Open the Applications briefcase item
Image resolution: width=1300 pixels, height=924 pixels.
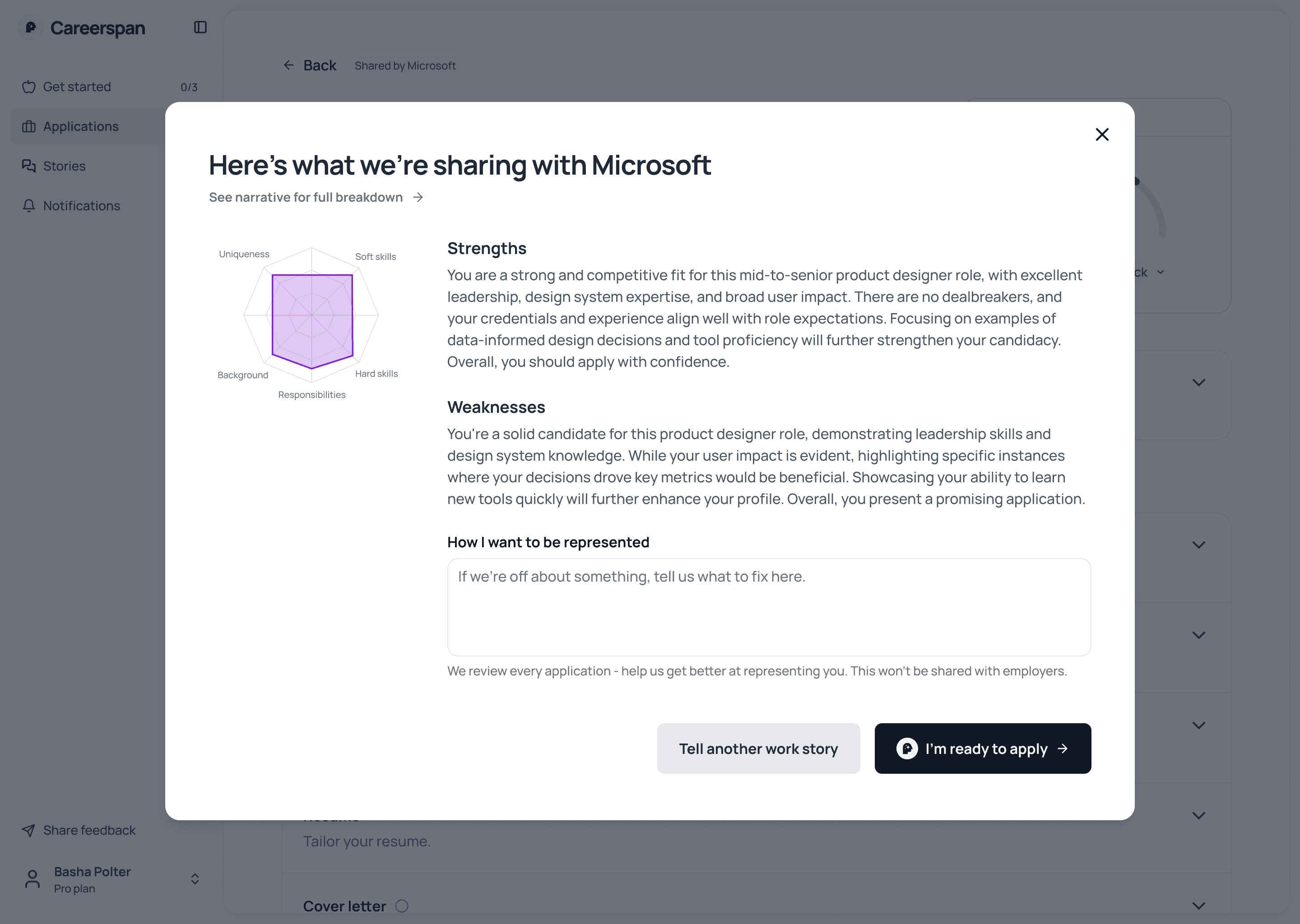pos(81,126)
